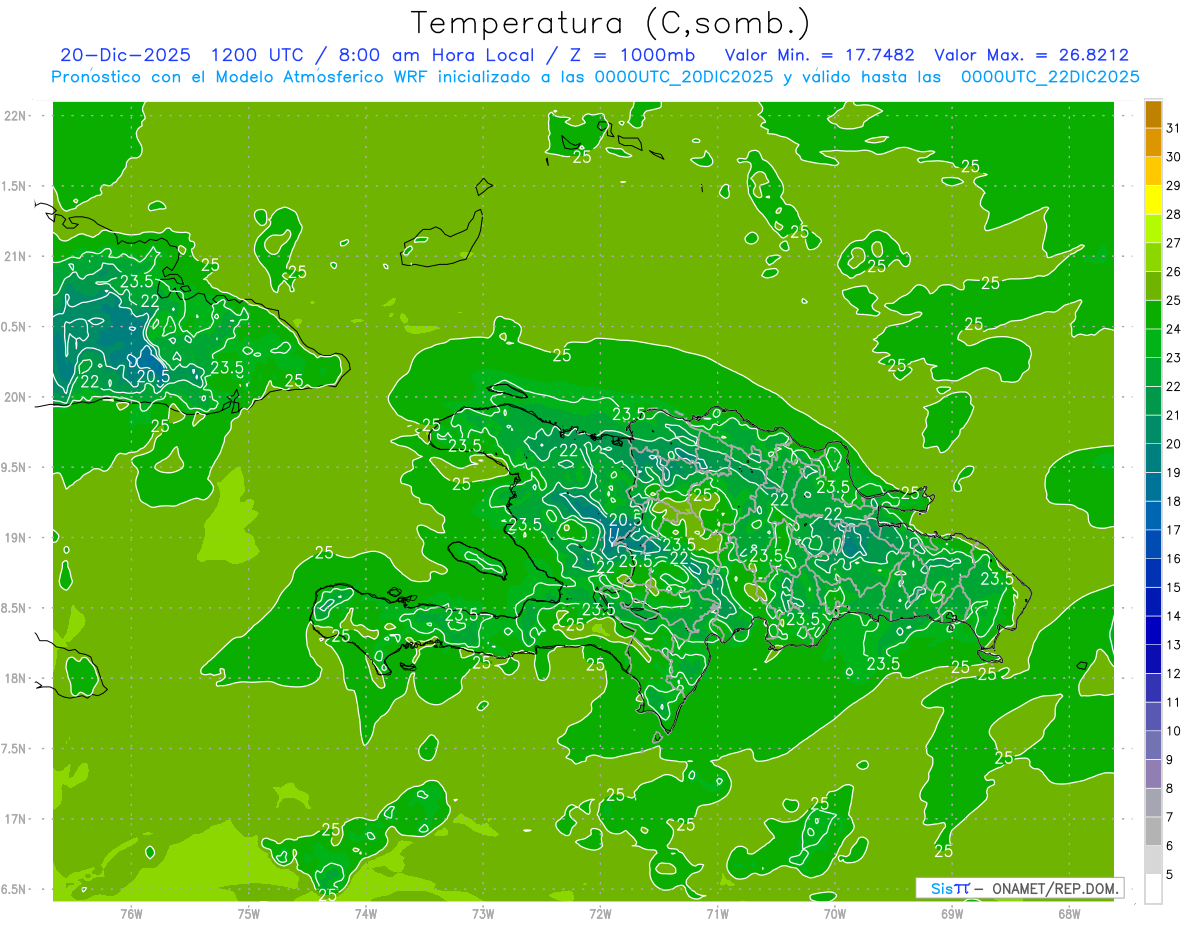Click the '27' color bar label

tap(1173, 243)
